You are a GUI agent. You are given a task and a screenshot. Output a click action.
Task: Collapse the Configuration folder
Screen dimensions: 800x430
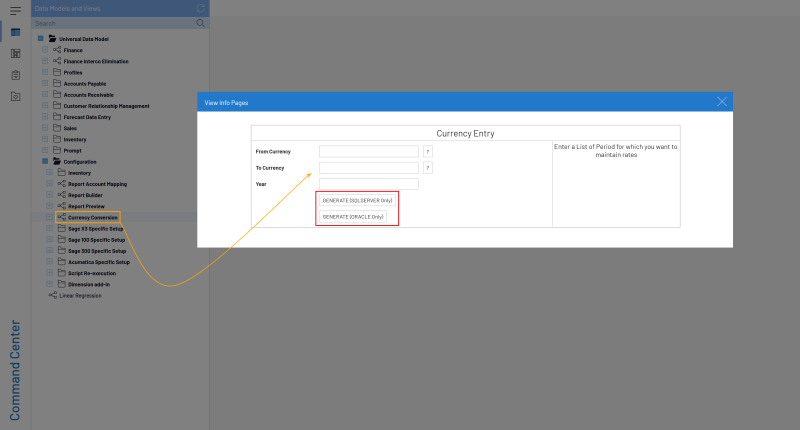[44, 161]
